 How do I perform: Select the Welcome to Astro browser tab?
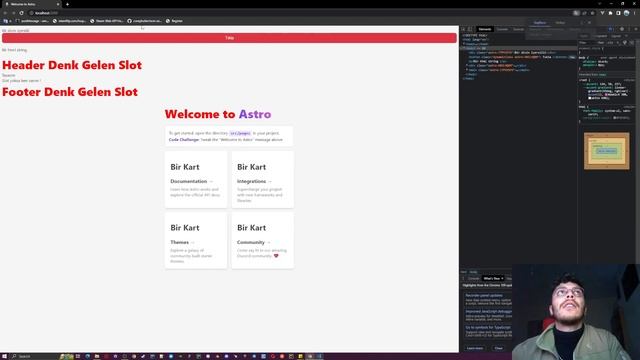[32, 4]
